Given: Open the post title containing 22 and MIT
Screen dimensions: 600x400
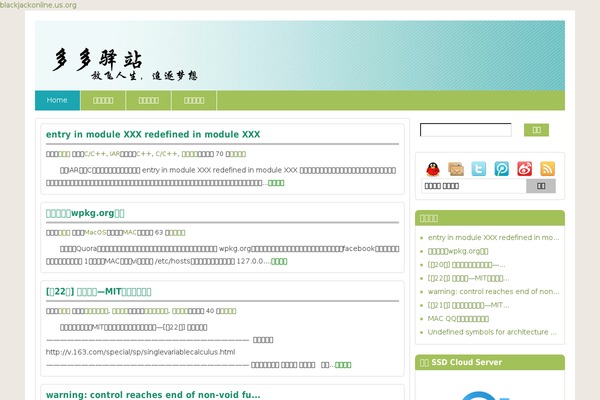Looking at the screenshot, I should click(98, 292).
